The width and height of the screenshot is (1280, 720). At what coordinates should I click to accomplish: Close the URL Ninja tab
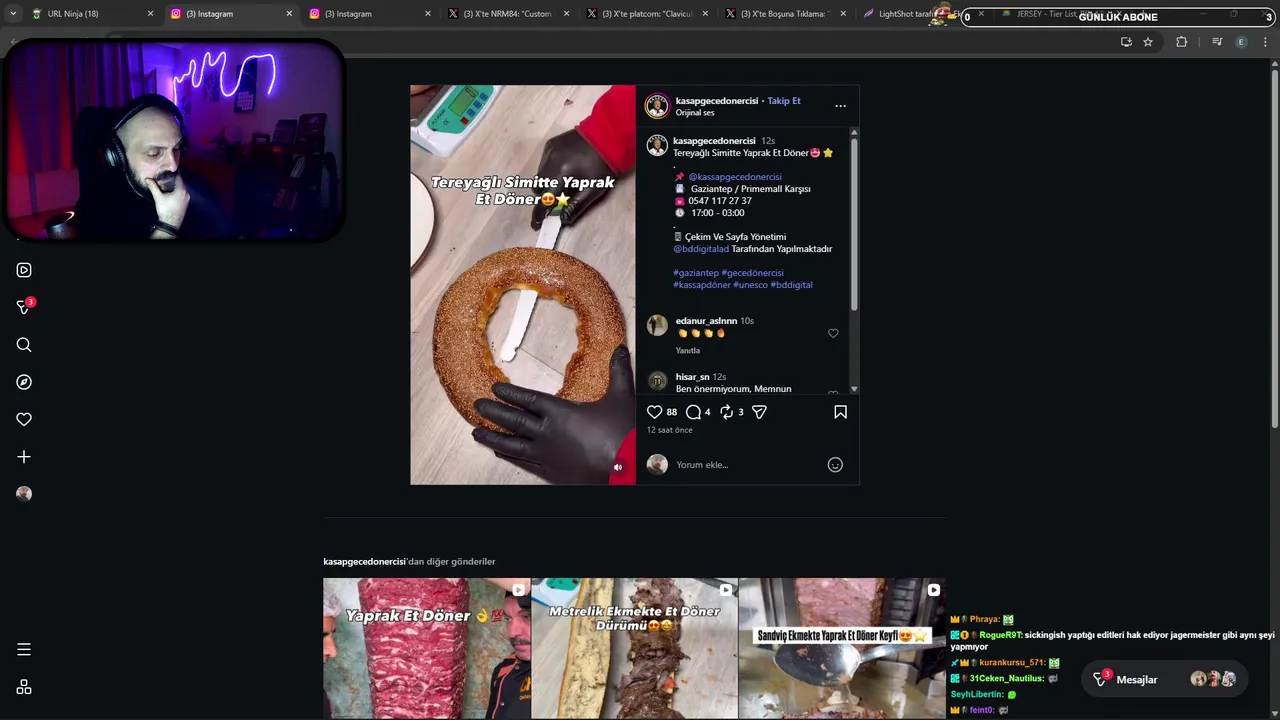tap(151, 14)
